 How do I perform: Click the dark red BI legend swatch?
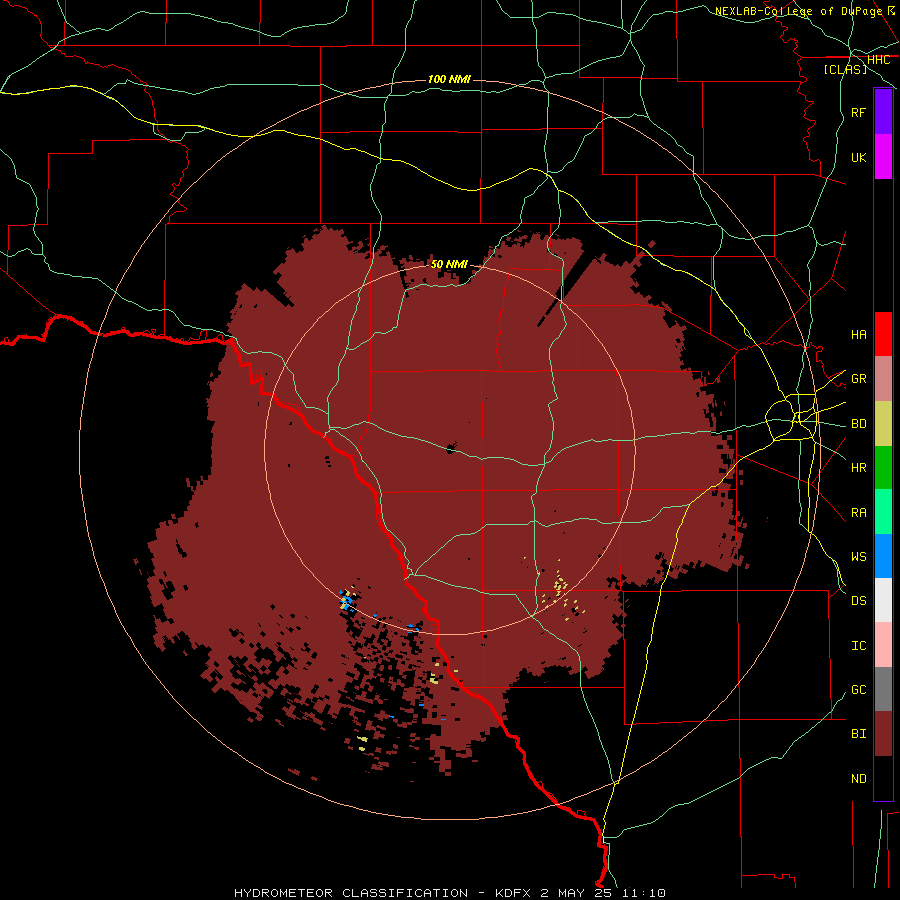pos(883,734)
